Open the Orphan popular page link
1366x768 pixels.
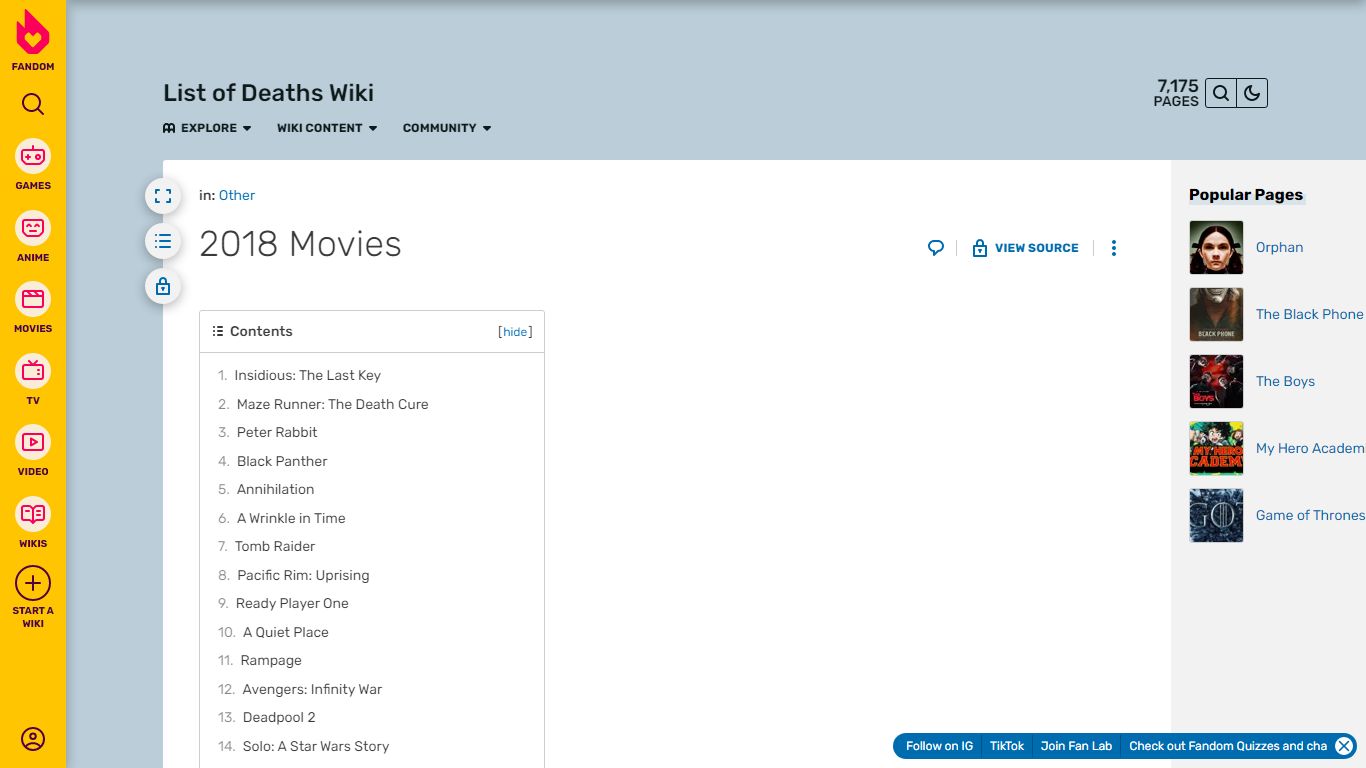[x=1279, y=247]
